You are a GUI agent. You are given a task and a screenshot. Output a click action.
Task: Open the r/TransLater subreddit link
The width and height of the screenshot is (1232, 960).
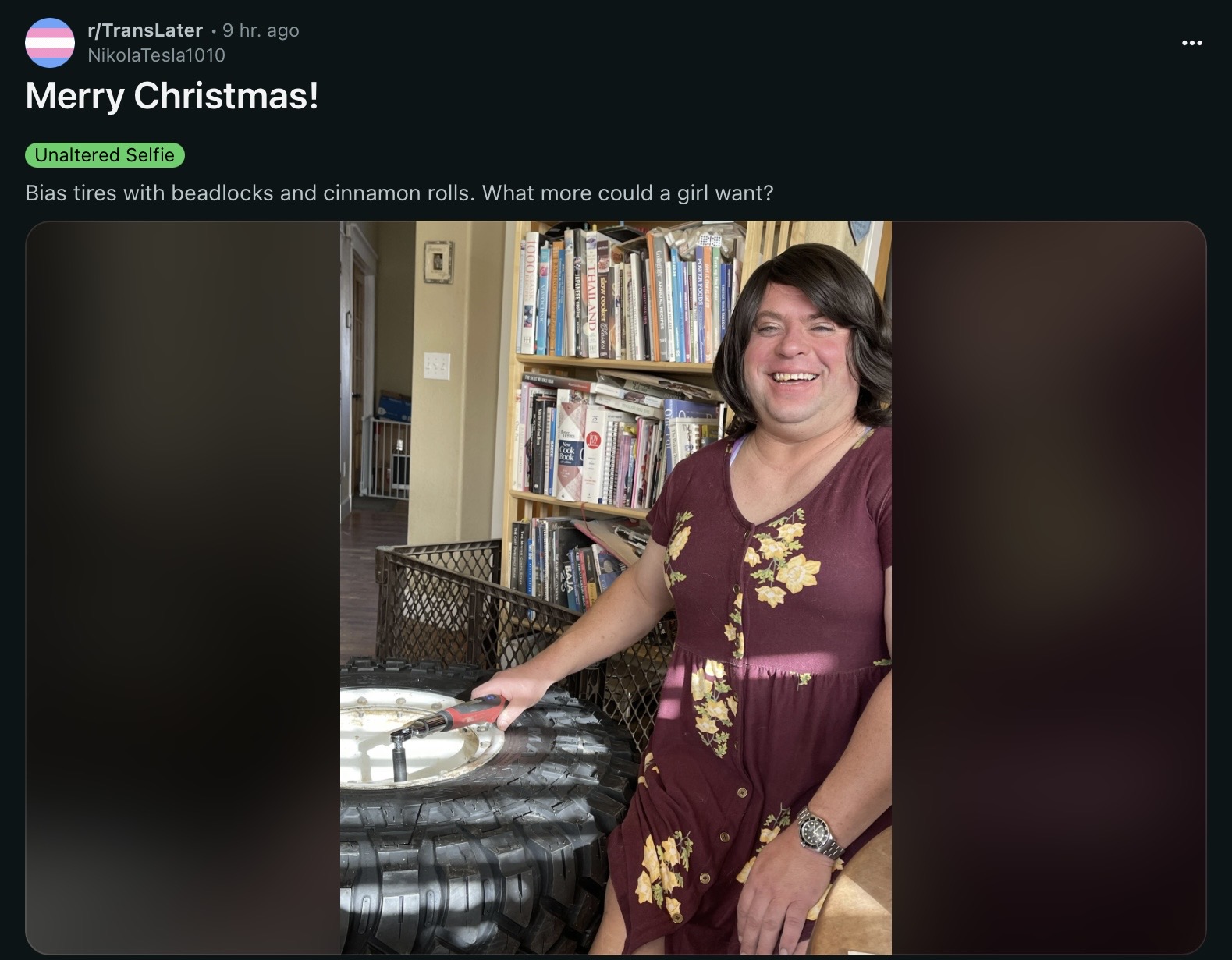tap(145, 30)
